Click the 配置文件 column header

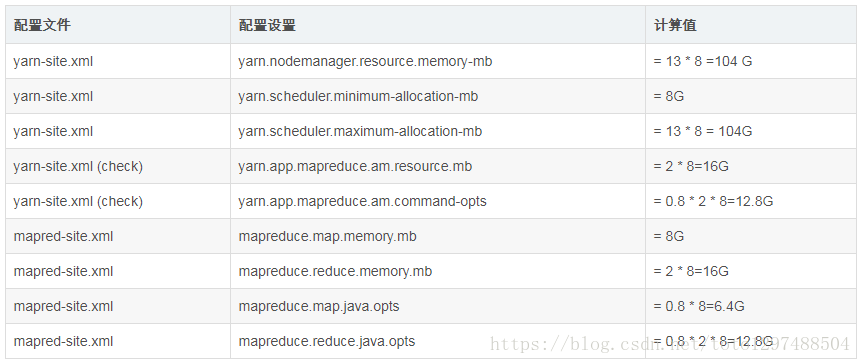(42, 25)
